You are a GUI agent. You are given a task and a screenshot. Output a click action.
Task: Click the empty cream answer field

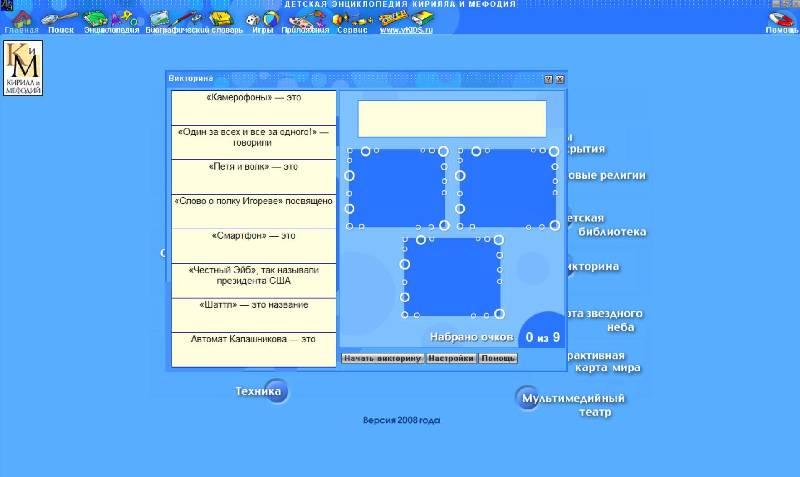452,119
